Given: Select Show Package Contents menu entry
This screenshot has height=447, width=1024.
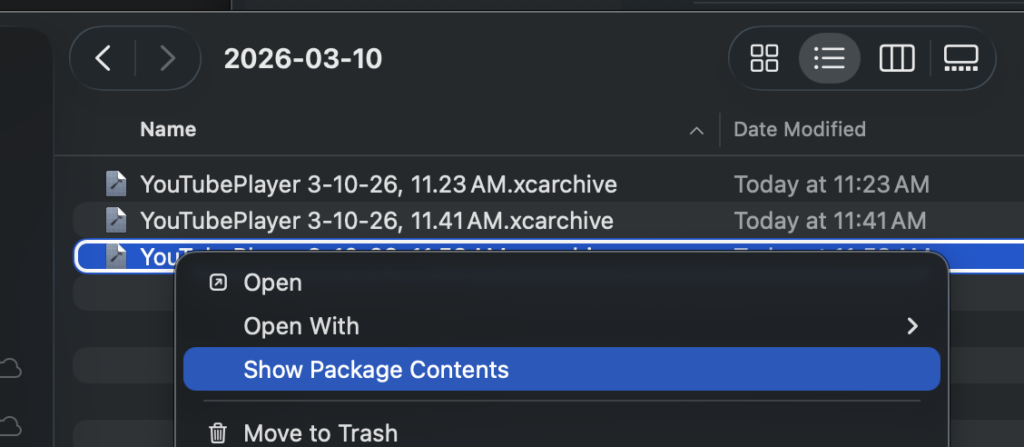Looking at the screenshot, I should click(x=376, y=370).
